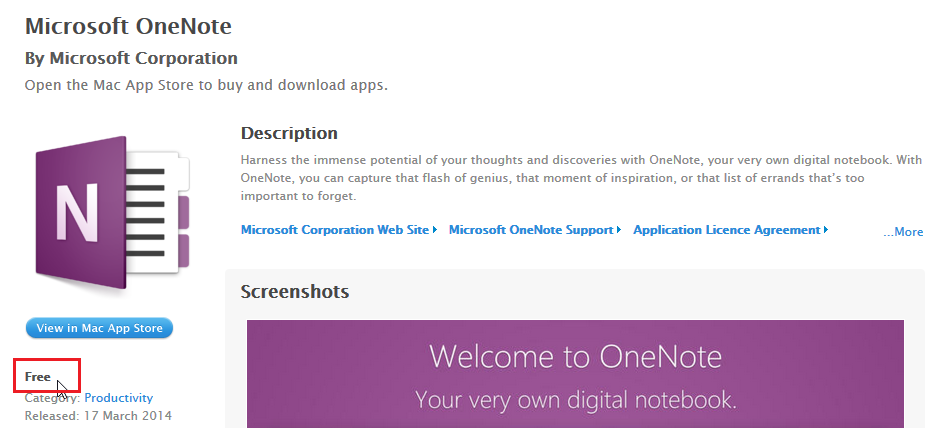
Task: Click the arrow after Application Licence Agreement
Action: (x=826, y=230)
